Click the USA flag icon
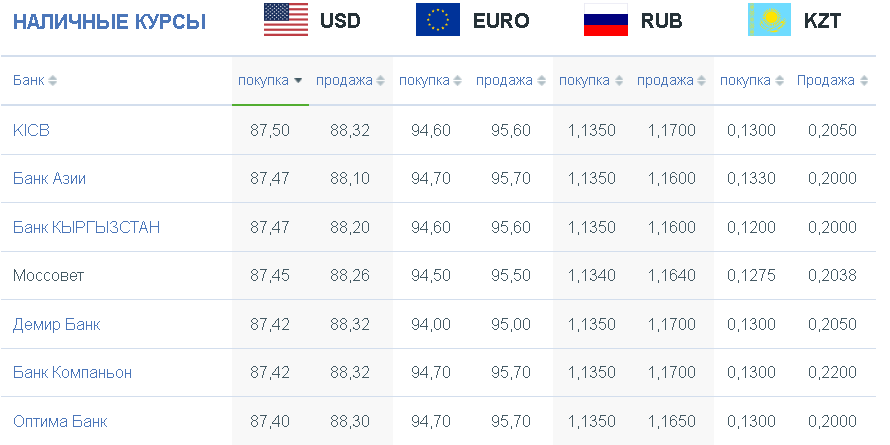The image size is (890, 445). pos(286,20)
